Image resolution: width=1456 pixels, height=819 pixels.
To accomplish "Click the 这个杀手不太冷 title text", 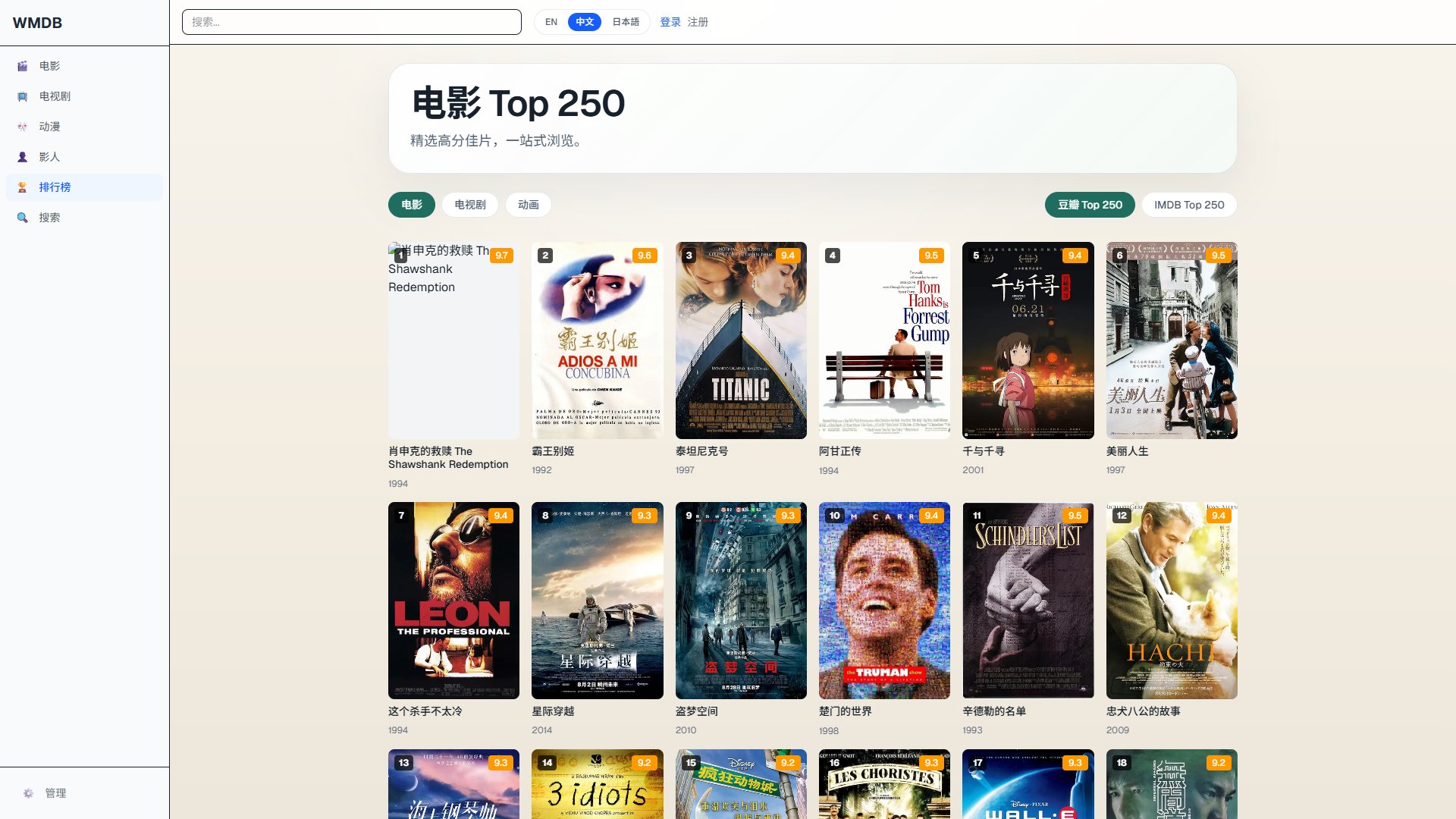I will [x=425, y=711].
